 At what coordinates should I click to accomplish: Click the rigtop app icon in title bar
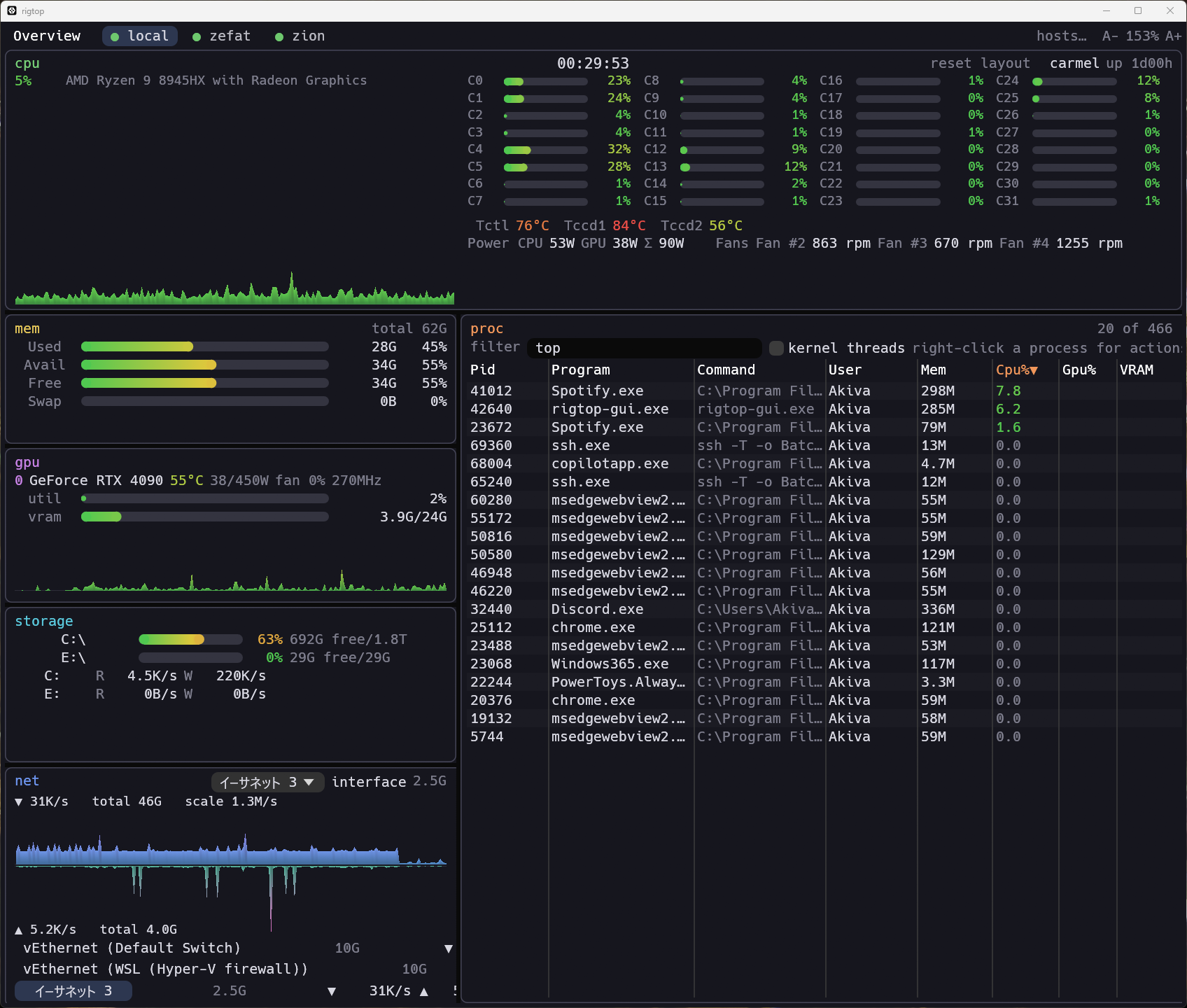[11, 10]
